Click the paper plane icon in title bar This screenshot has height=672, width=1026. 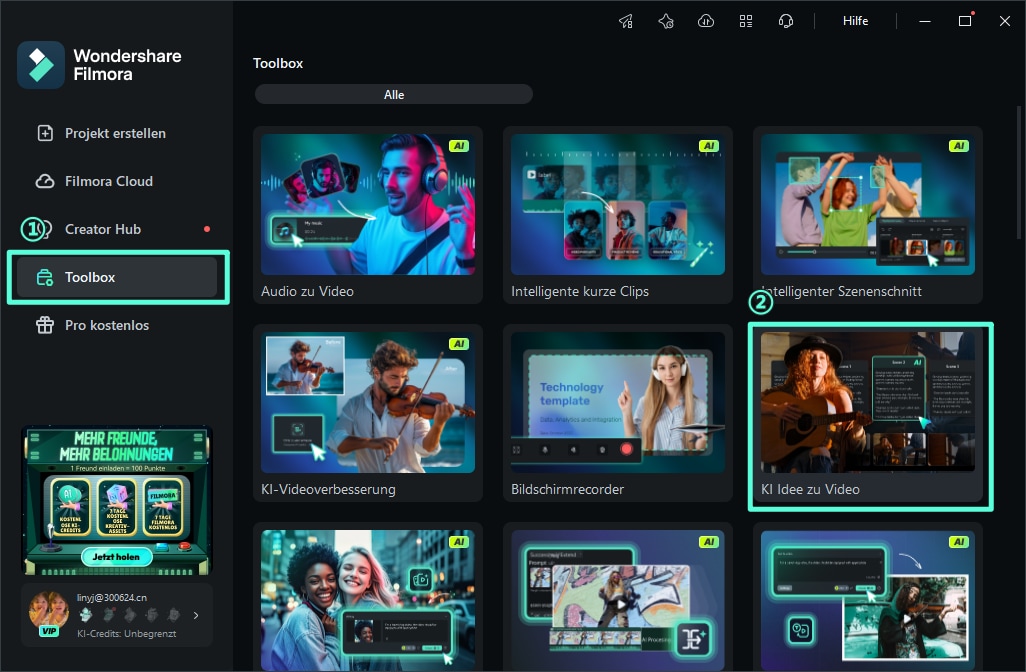[626, 21]
